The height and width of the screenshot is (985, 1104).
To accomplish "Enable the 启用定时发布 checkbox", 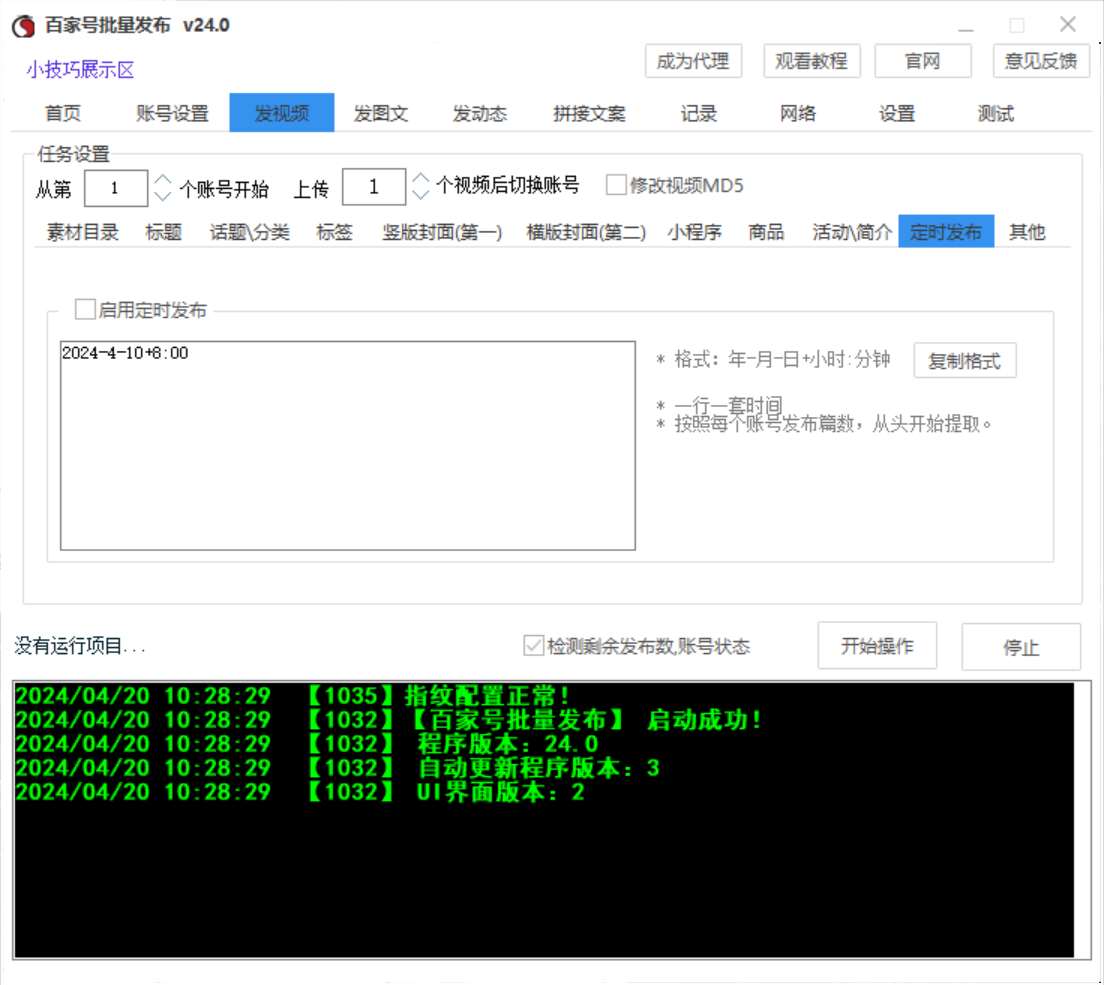I will click(x=85, y=309).
